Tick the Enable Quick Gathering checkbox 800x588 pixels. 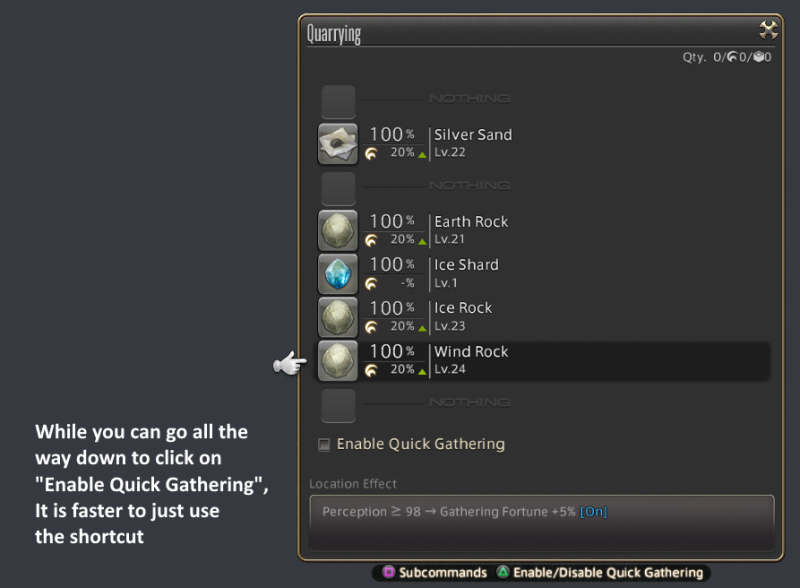(324, 445)
